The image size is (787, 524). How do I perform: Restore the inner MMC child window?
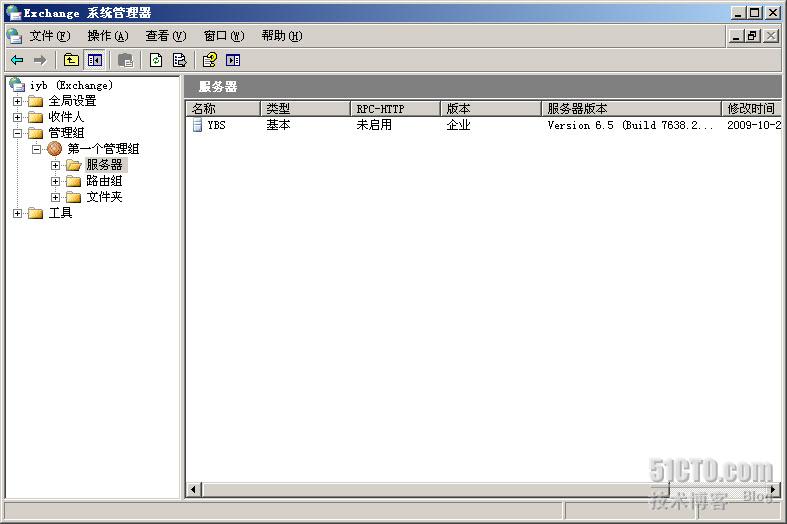pyautogui.click(x=752, y=36)
